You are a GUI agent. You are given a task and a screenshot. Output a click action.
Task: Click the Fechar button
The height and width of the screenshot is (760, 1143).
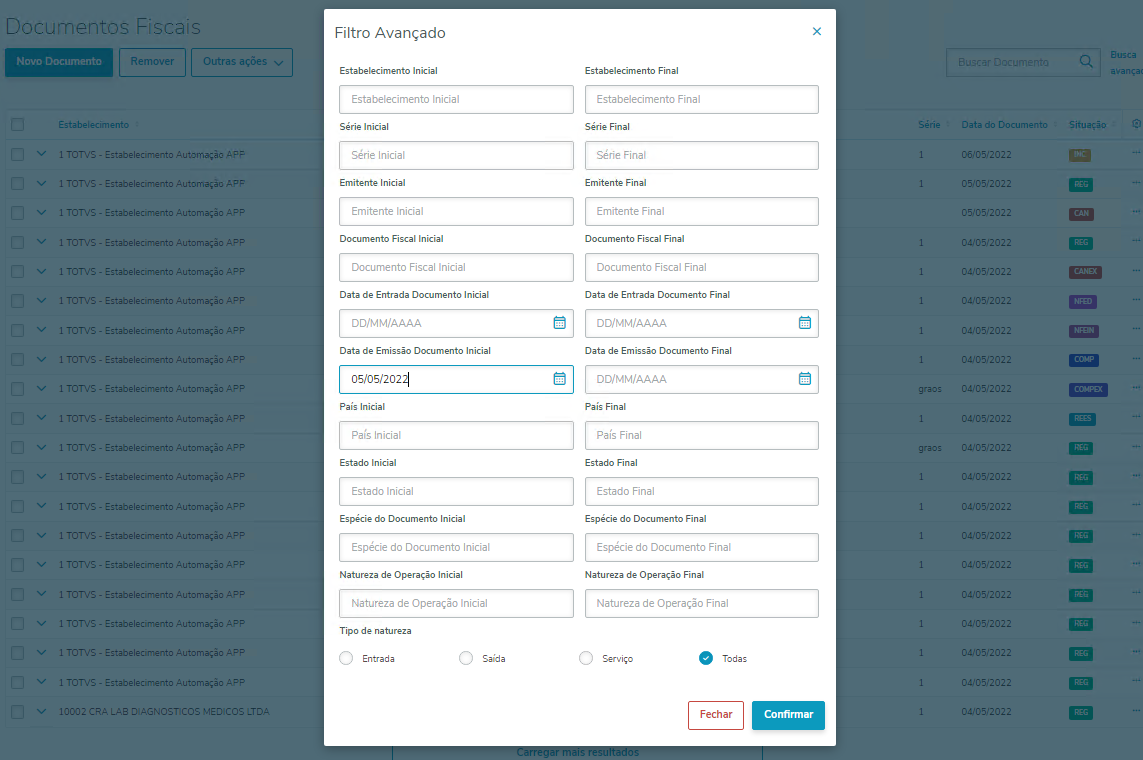pyautogui.click(x=715, y=715)
